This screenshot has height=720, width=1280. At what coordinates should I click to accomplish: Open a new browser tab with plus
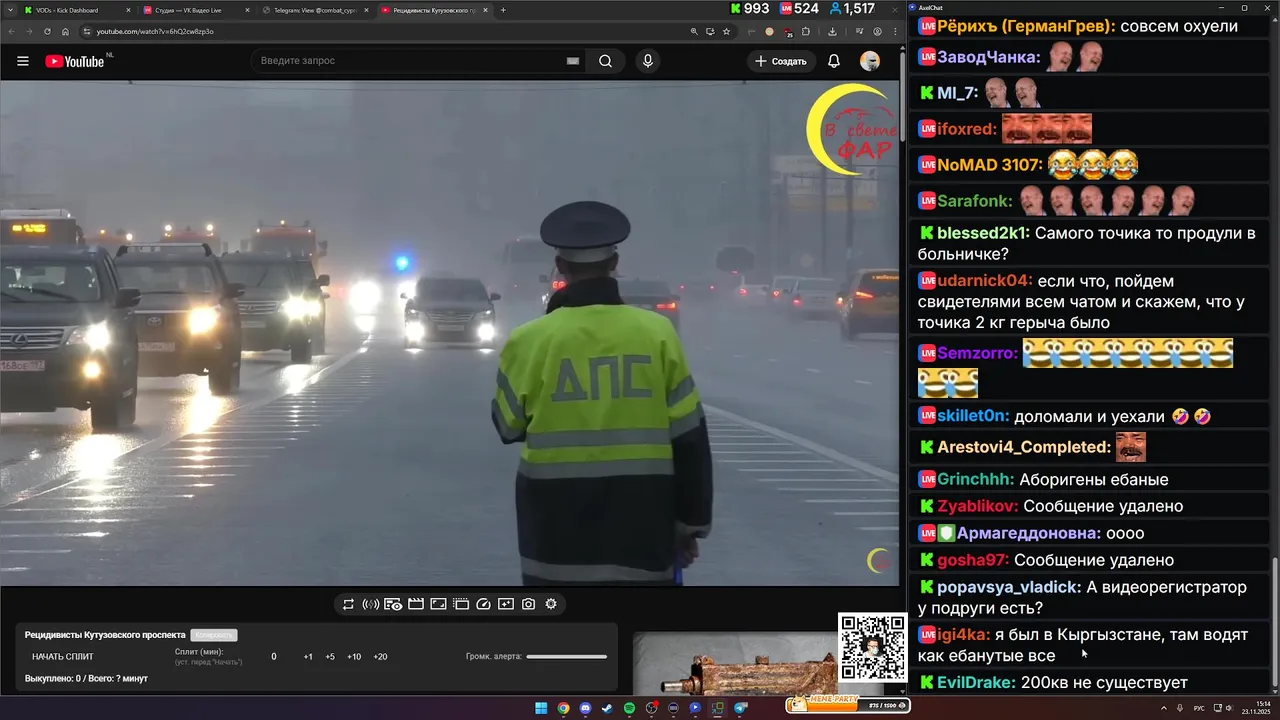(x=503, y=10)
